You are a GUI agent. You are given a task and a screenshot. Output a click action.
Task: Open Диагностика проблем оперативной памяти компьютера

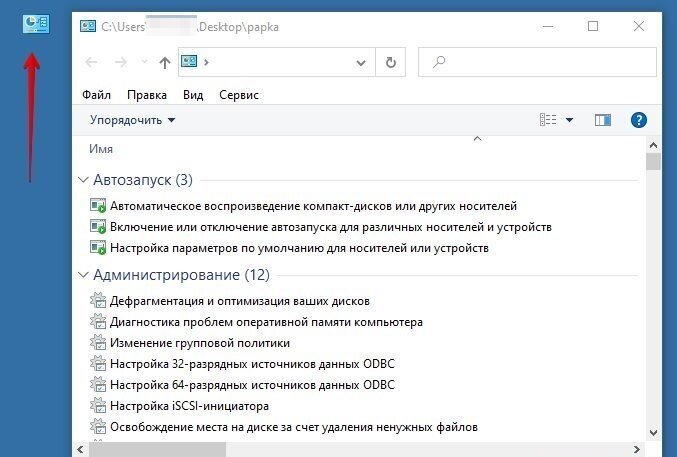click(266, 322)
